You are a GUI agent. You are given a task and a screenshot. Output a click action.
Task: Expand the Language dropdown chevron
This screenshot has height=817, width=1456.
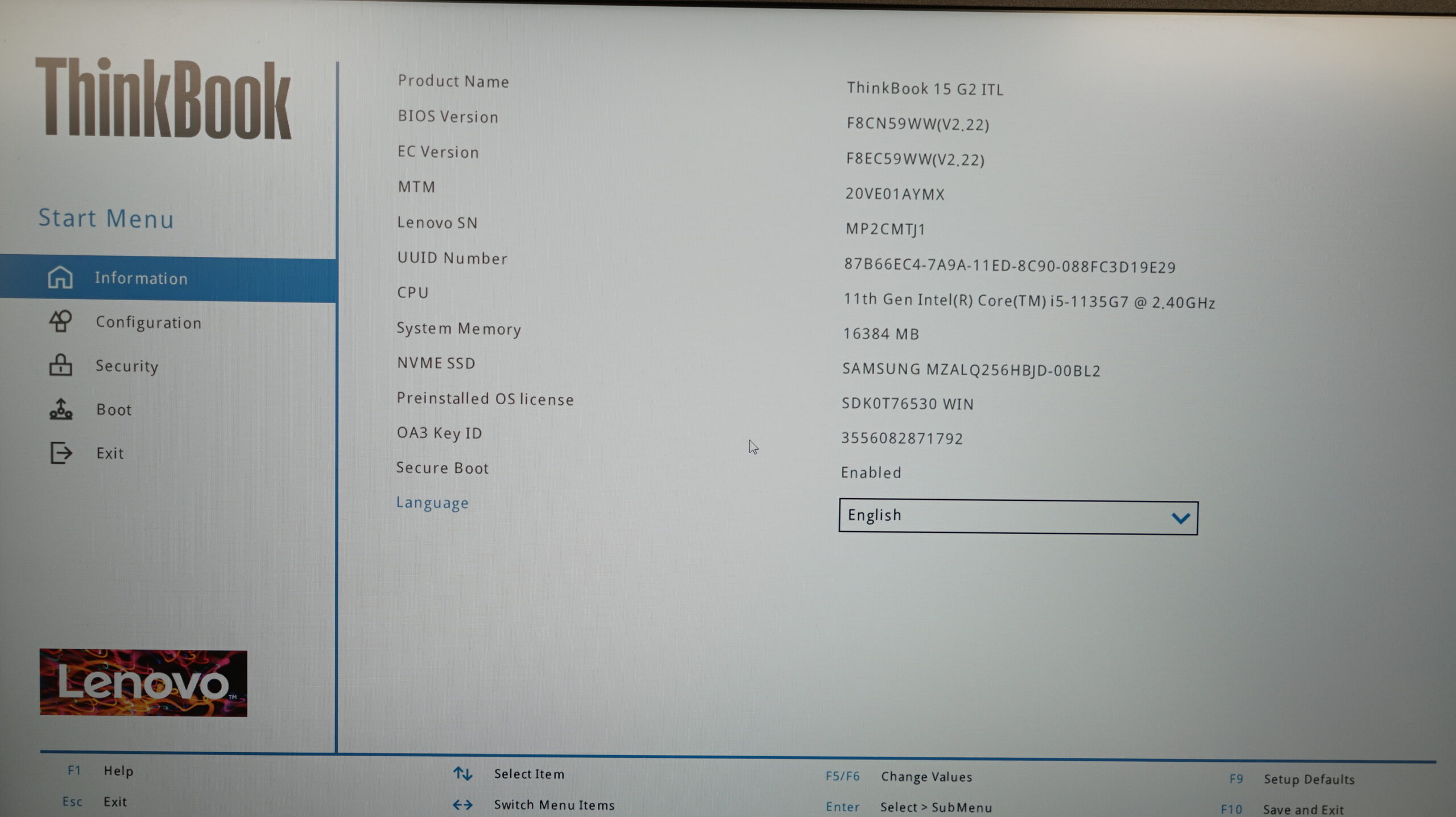tap(1180, 518)
